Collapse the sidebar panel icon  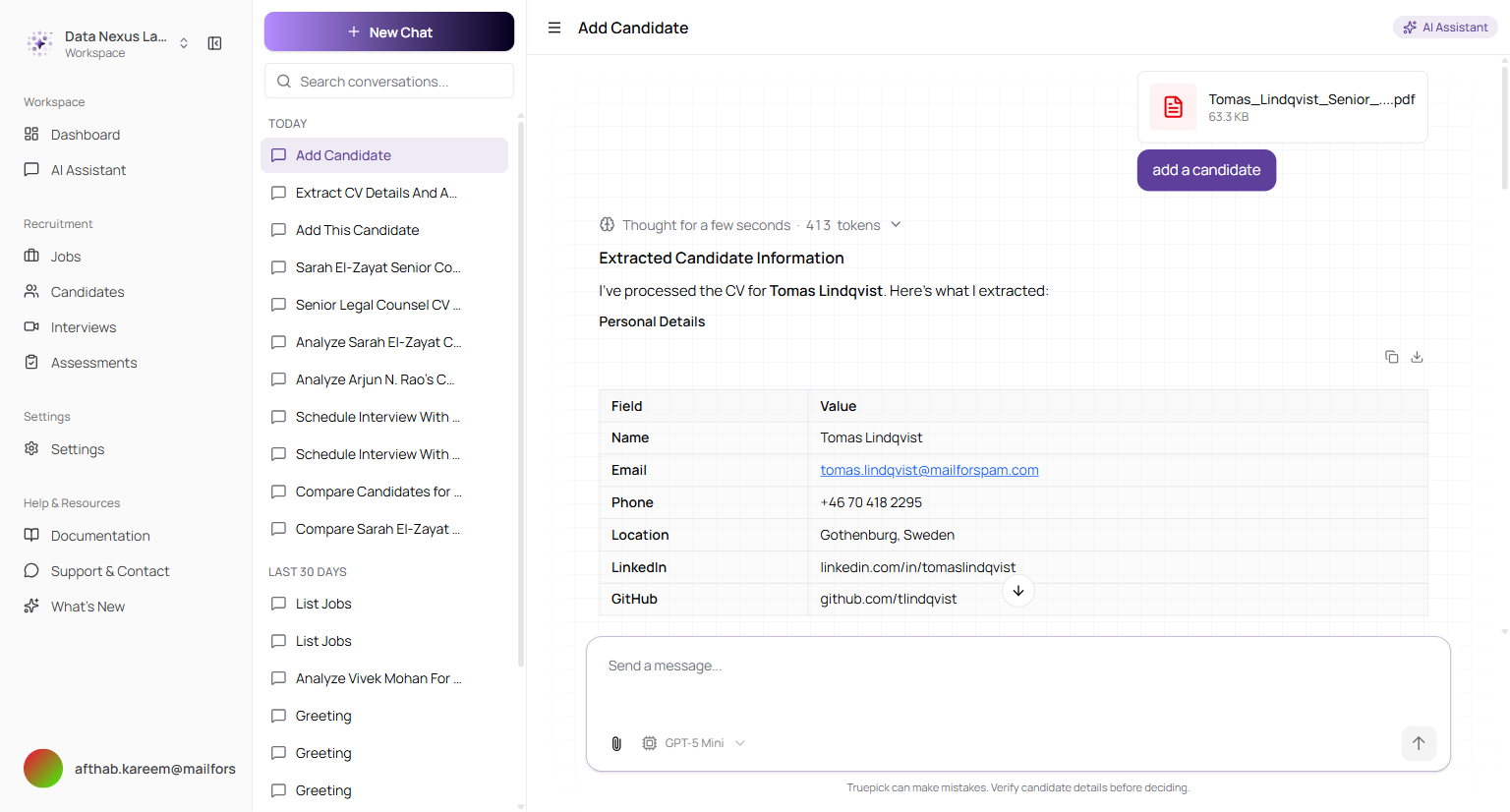click(x=214, y=43)
